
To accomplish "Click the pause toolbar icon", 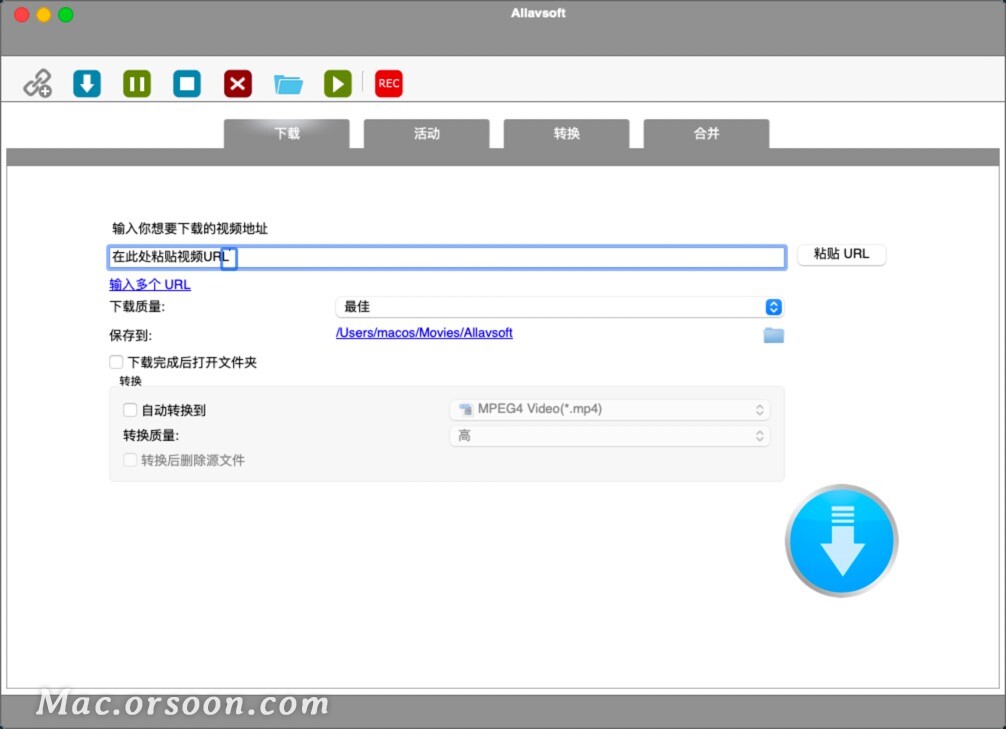I will click(x=136, y=83).
